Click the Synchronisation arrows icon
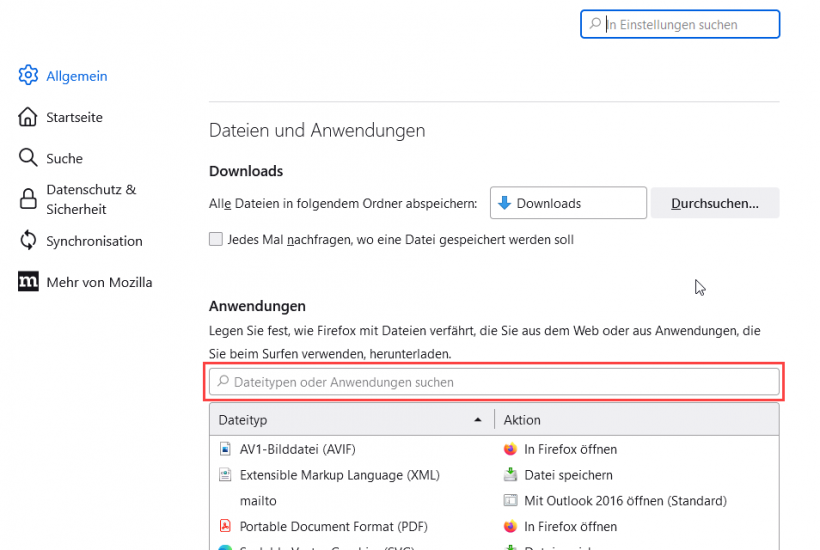820x550 pixels. [x=28, y=240]
